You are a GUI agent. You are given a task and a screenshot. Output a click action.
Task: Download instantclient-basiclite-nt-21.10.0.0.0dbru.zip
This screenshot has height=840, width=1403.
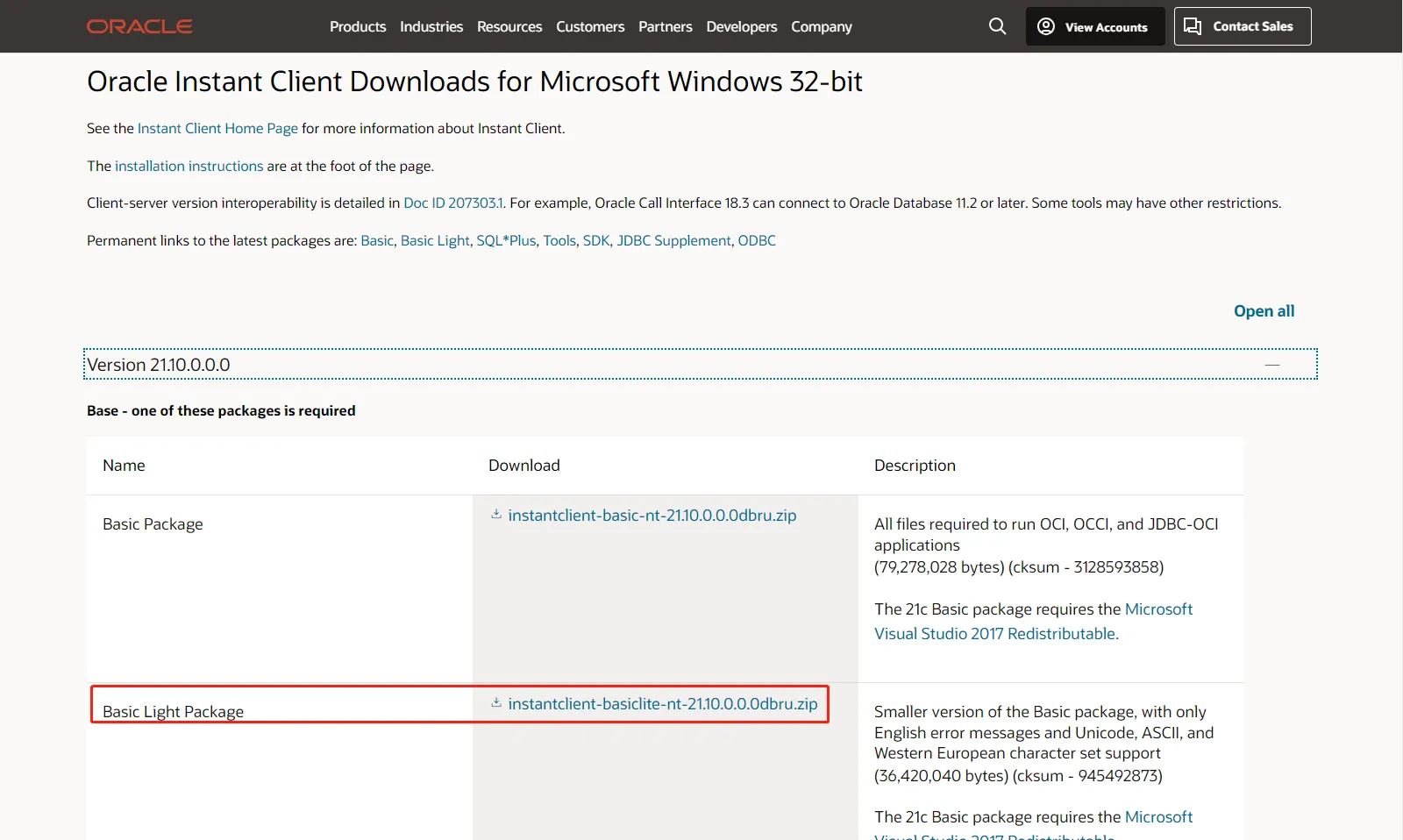point(662,704)
